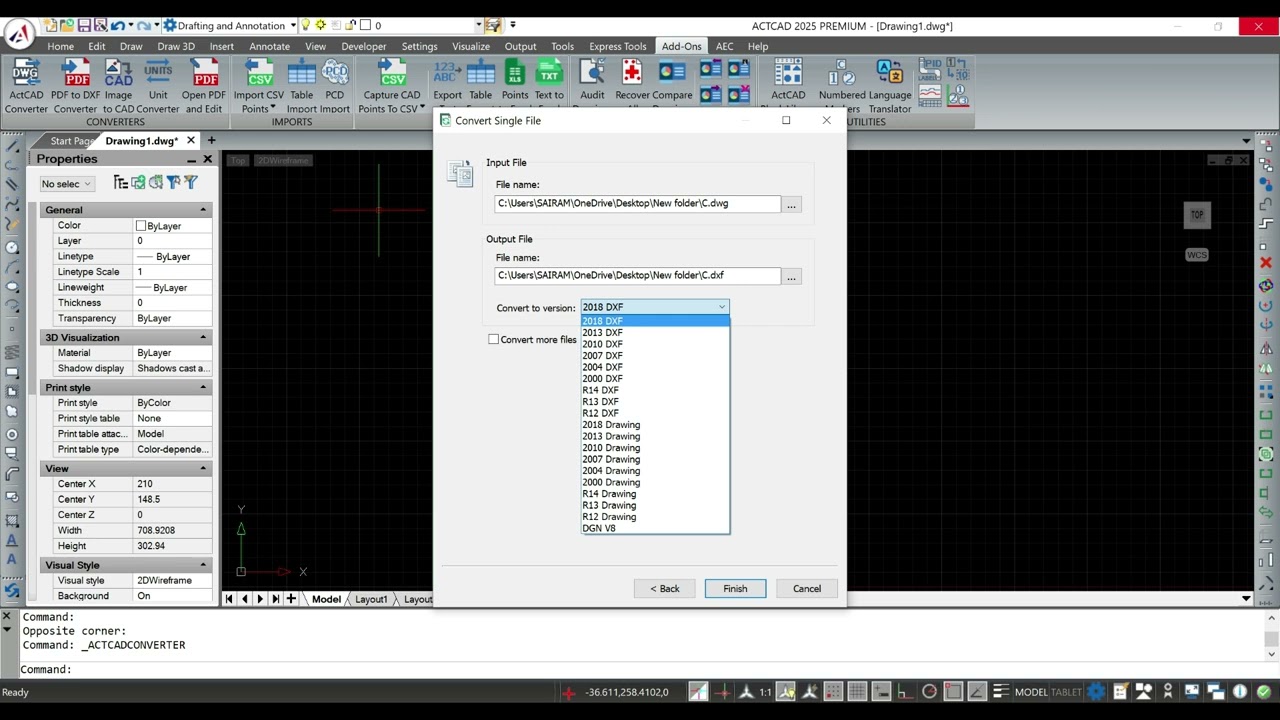
Task: Open the No selection dropdown in Properties
Action: pos(67,184)
